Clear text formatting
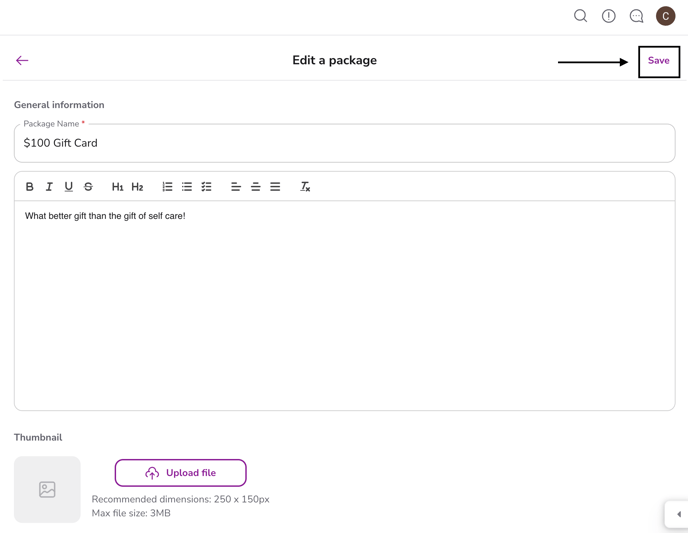 (305, 187)
